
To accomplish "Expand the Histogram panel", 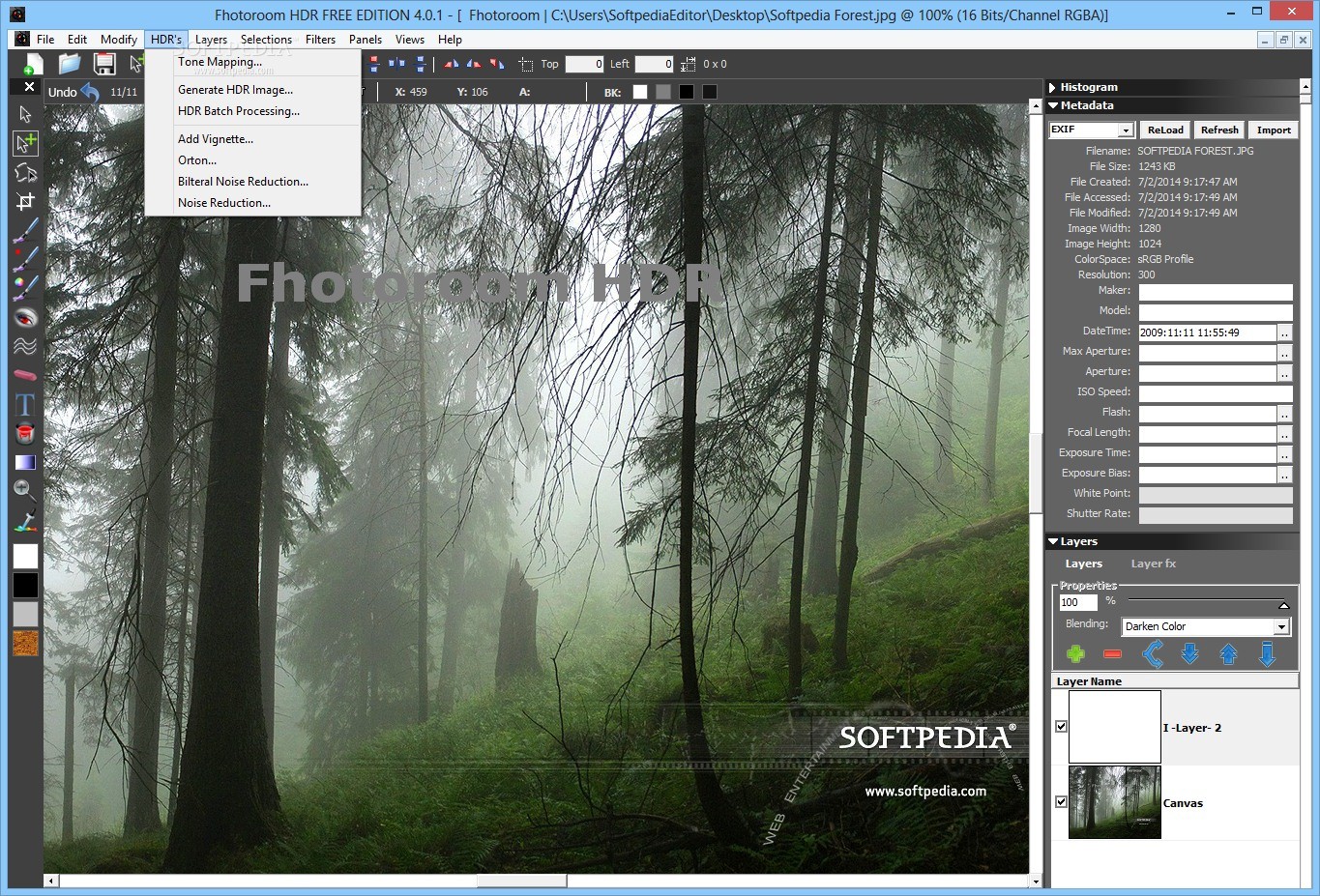I will 1053,87.
